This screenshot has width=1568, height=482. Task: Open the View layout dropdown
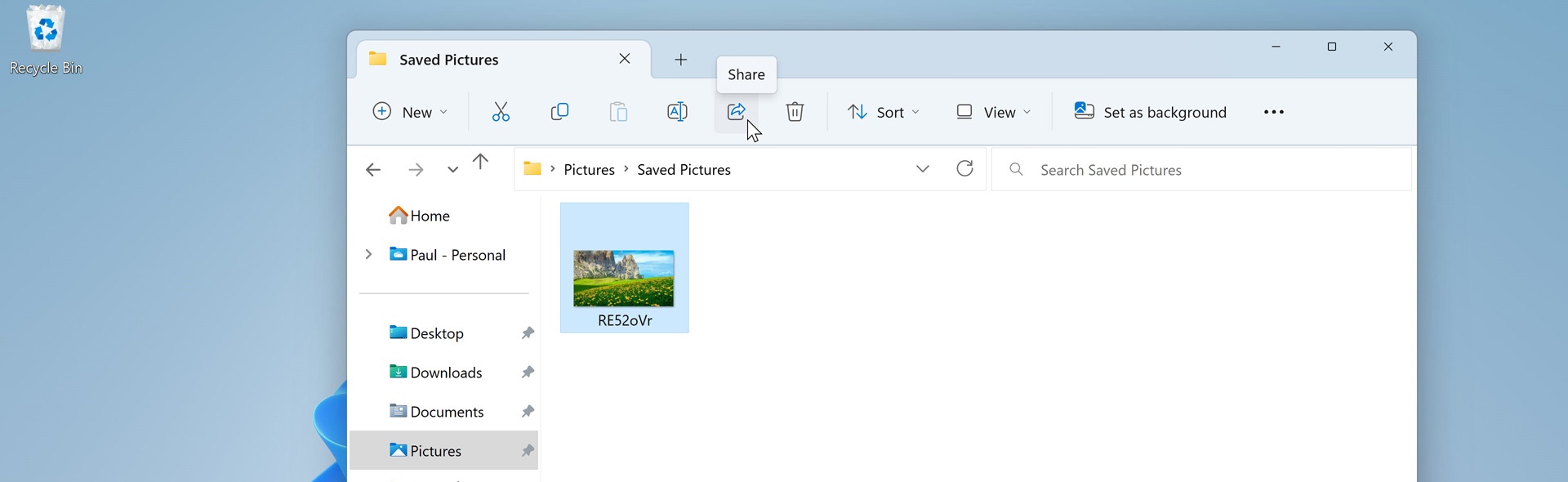click(993, 112)
